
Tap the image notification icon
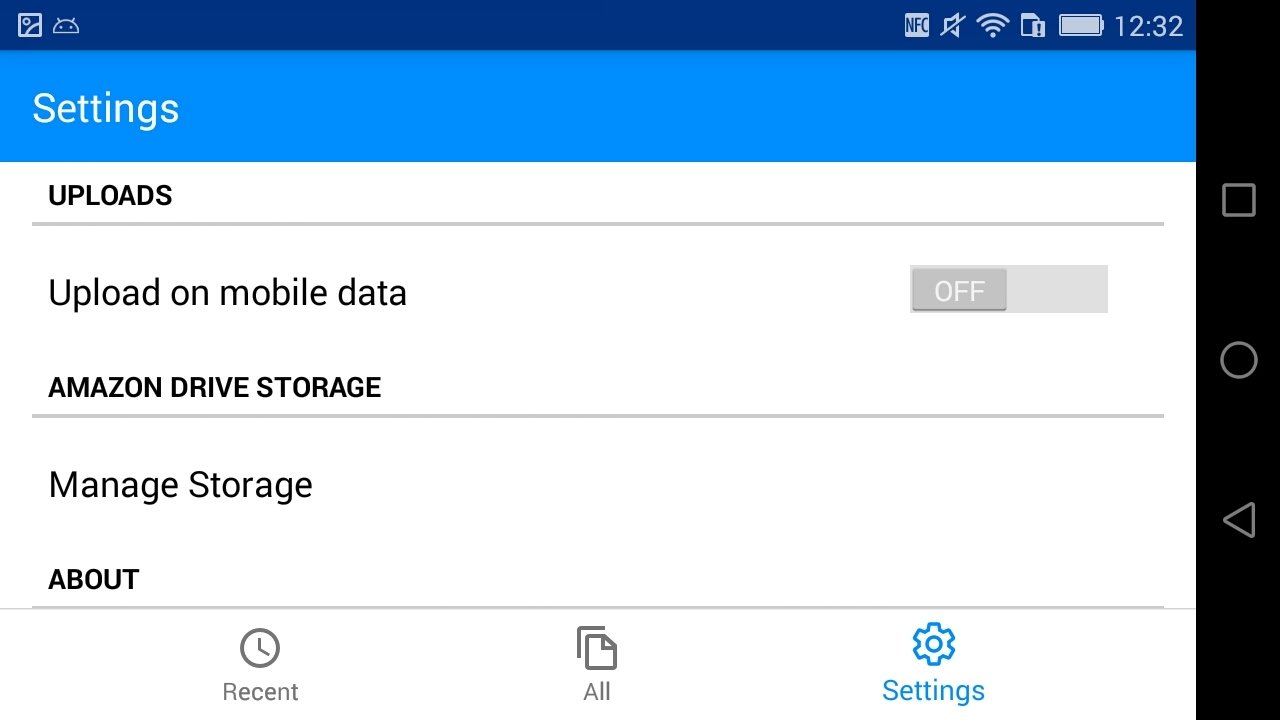pyautogui.click(x=30, y=25)
